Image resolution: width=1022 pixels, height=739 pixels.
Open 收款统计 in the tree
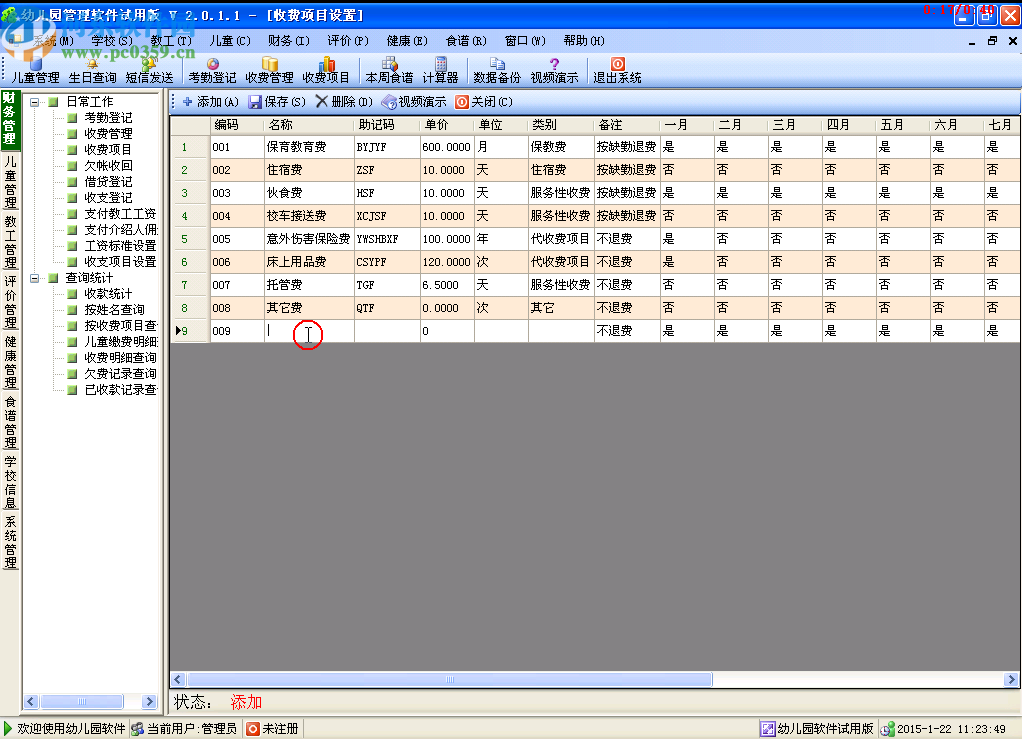point(108,294)
